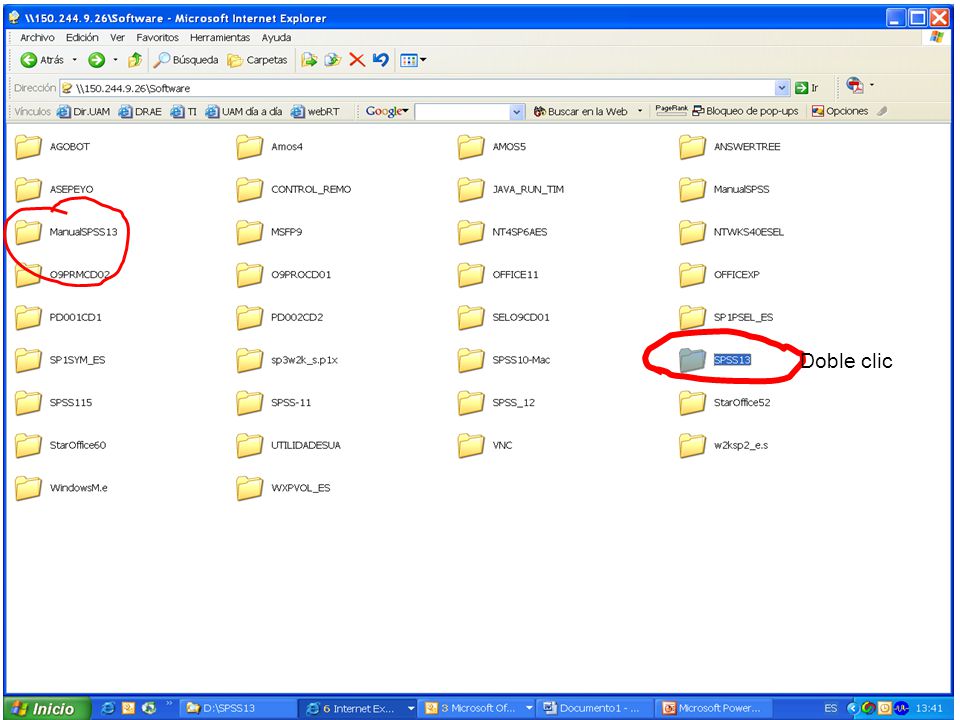Screen dimensions: 960x720
Task: Open the Archivo menu
Action: (x=37, y=37)
